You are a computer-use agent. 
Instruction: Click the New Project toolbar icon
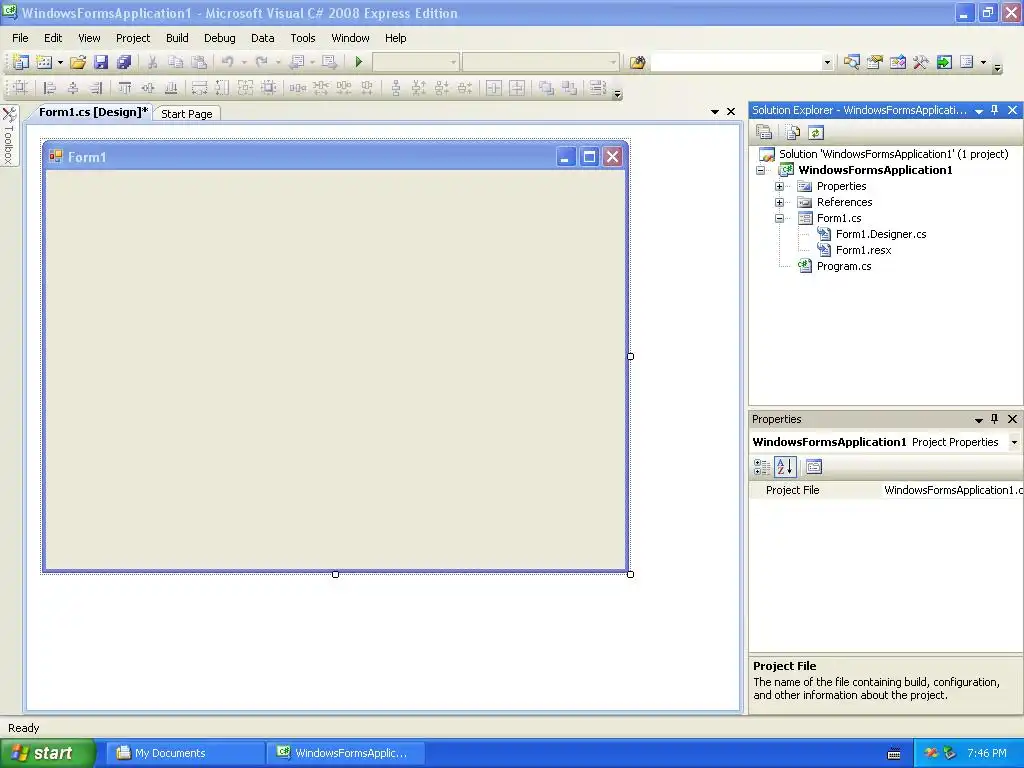21,62
